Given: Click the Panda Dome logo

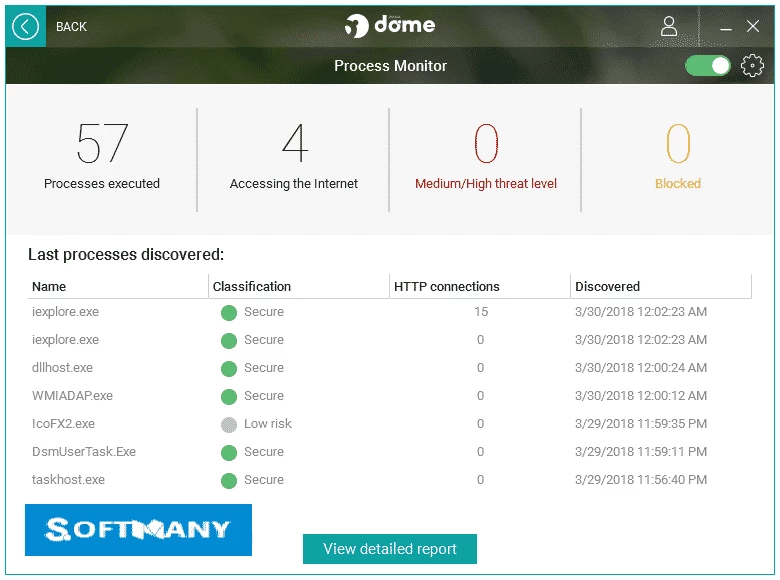Looking at the screenshot, I should (390, 26).
